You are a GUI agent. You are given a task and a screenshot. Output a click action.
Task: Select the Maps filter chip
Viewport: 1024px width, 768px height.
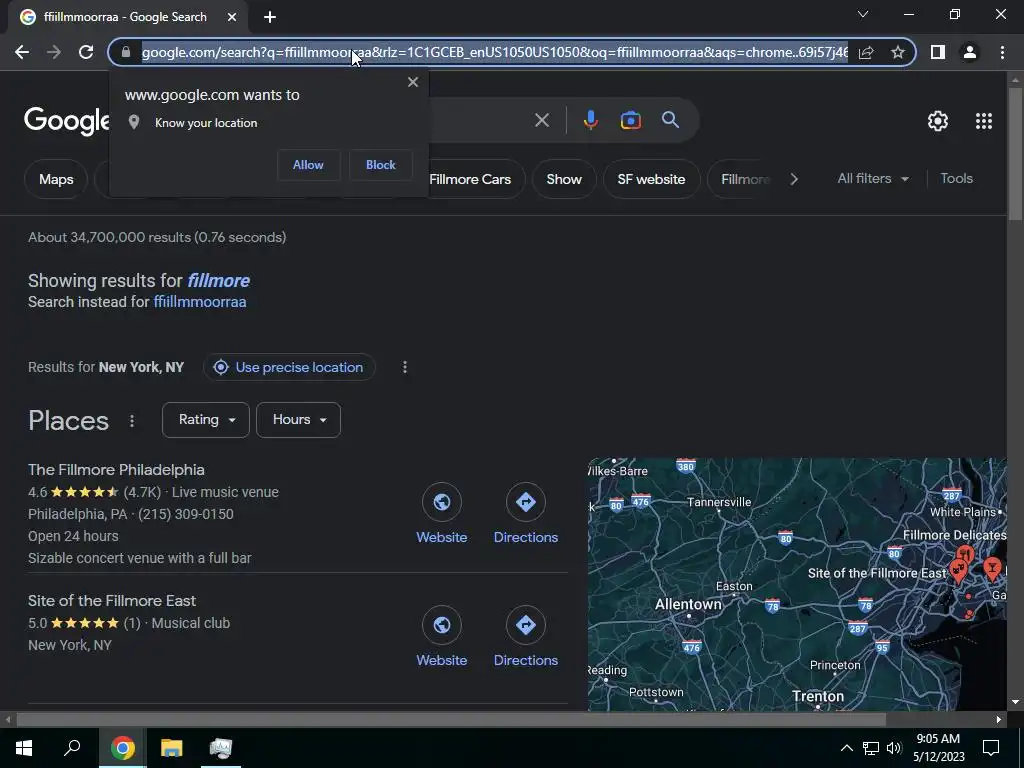coord(56,179)
